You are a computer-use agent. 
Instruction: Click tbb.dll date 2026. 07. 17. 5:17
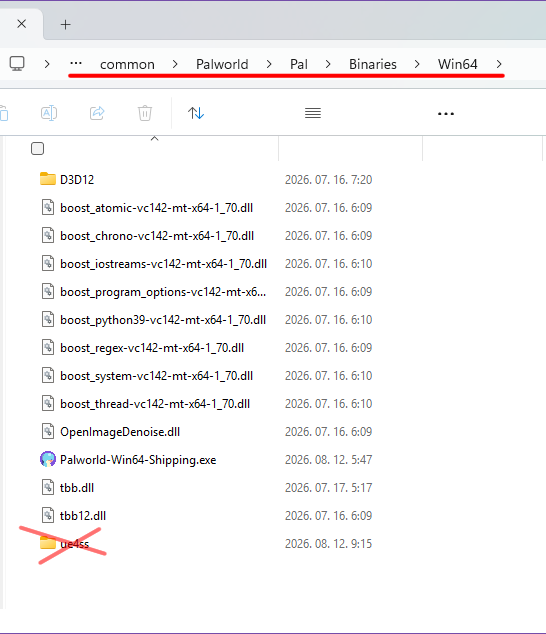click(328, 488)
